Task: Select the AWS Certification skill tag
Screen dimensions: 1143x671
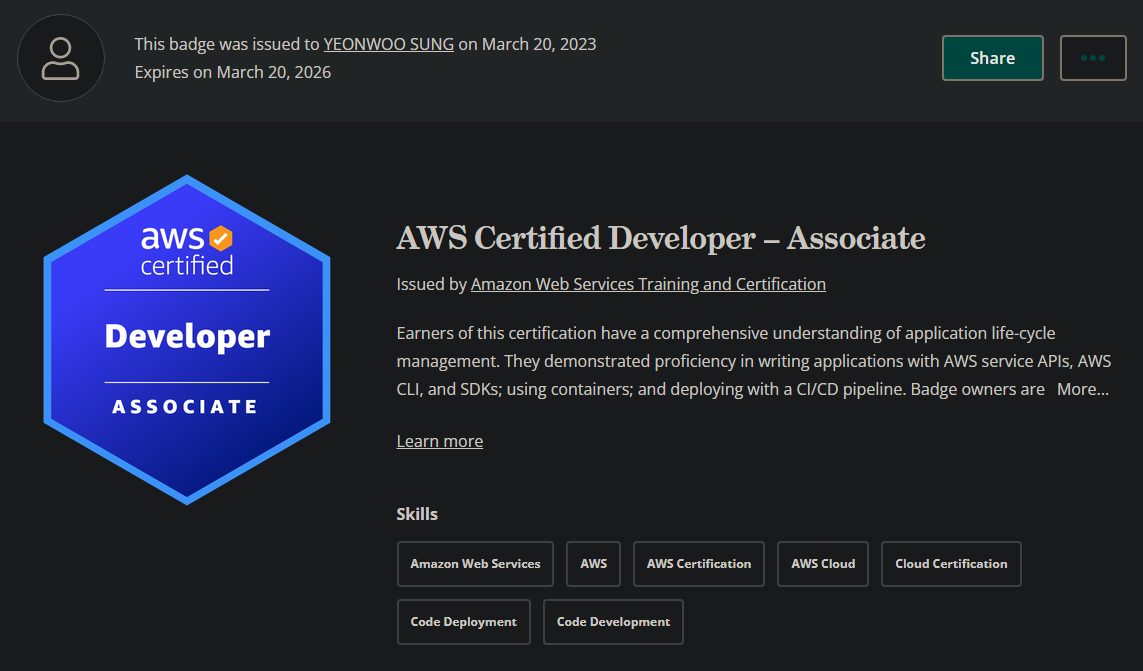Action: [698, 564]
